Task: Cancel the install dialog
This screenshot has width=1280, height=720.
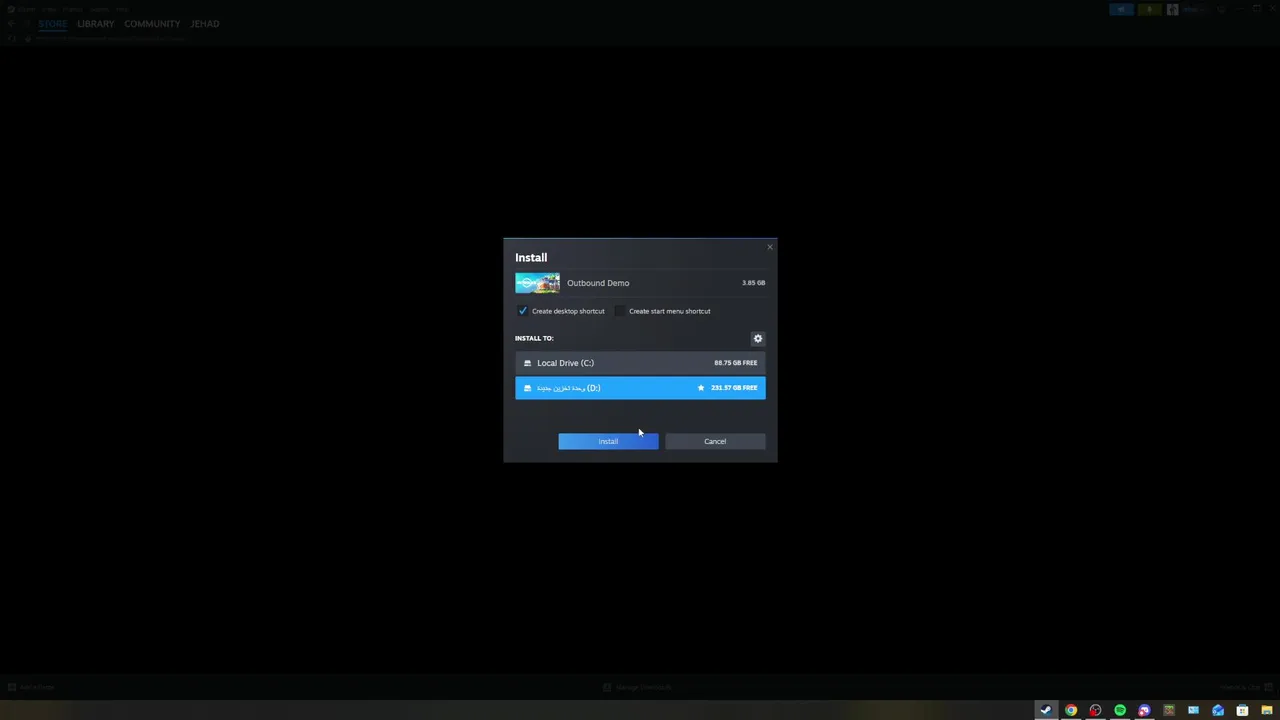Action: [x=715, y=441]
